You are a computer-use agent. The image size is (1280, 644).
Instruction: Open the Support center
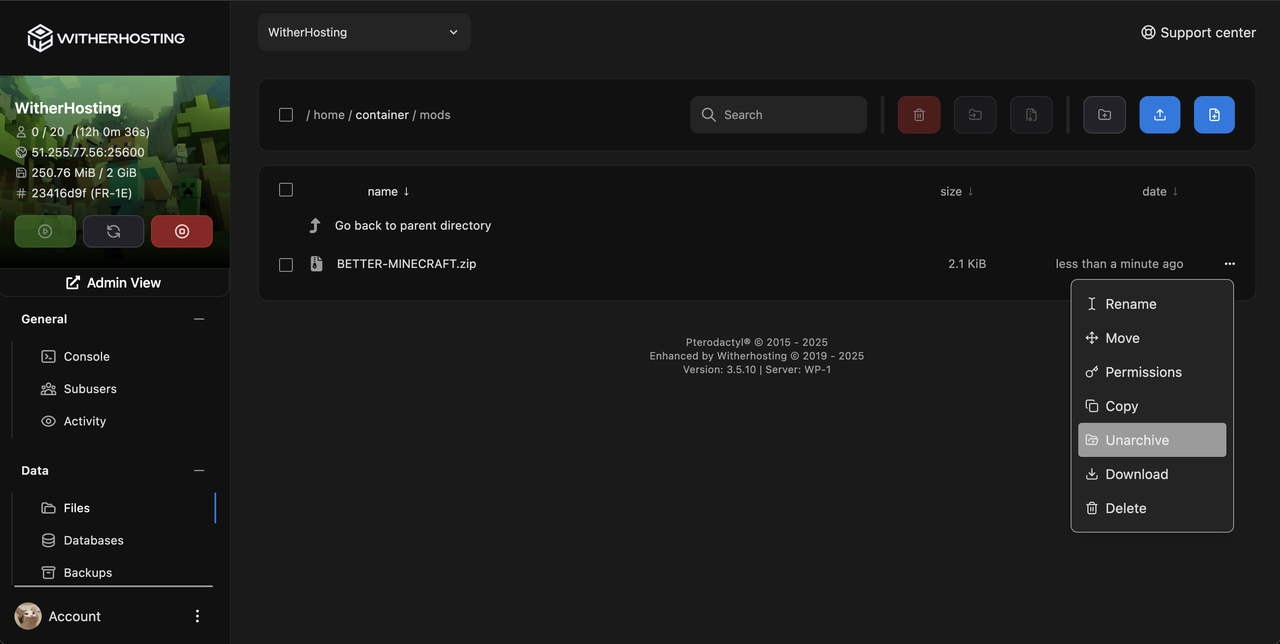click(x=1198, y=32)
